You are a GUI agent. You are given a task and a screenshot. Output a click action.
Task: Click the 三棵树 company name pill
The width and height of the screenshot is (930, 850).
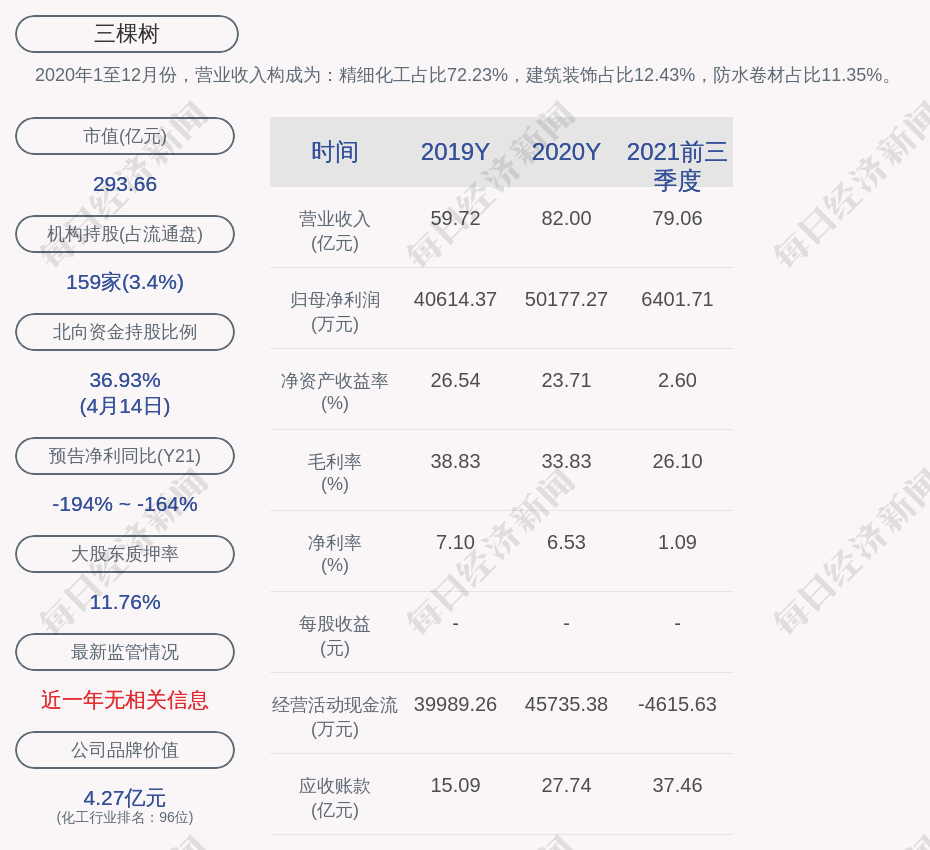127,34
